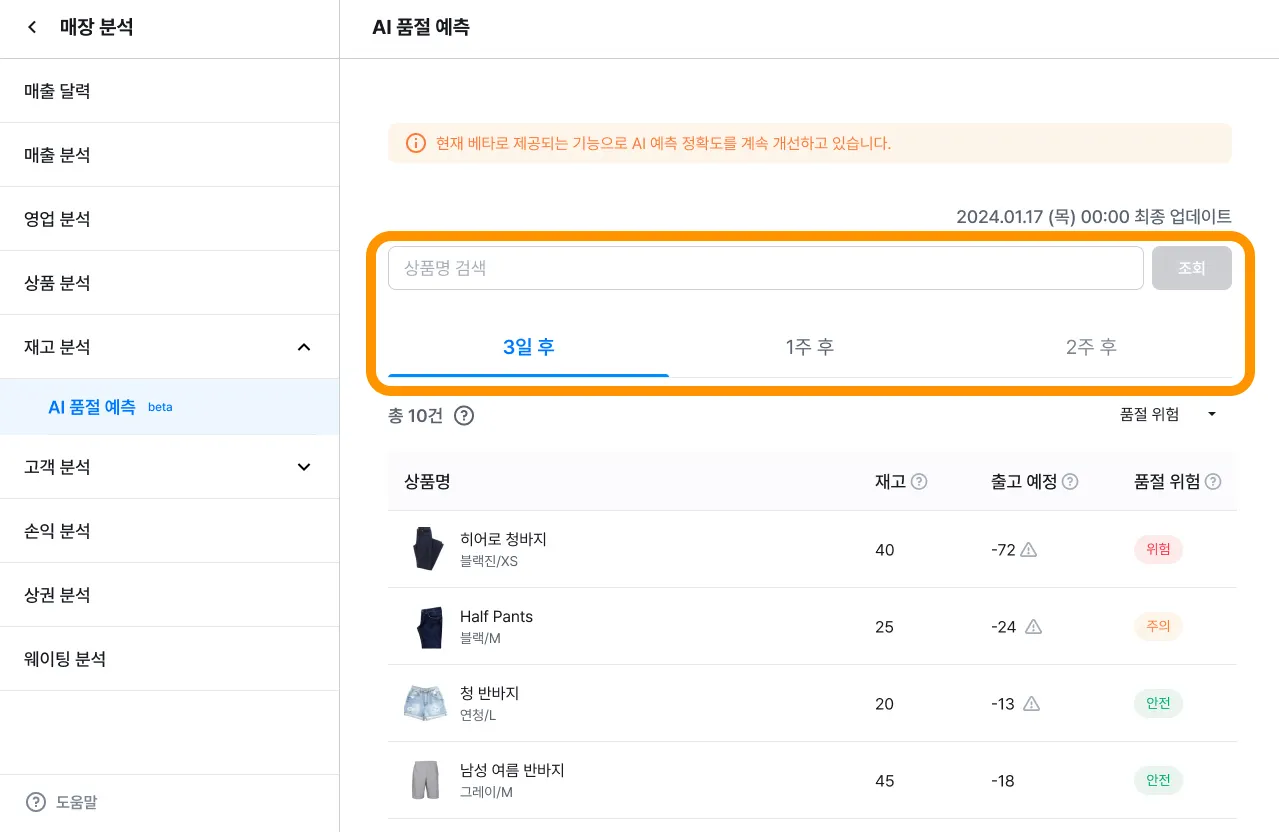This screenshot has height=832, width=1279.
Task: Click the warning triangle next to -72
Action: tap(1028, 549)
